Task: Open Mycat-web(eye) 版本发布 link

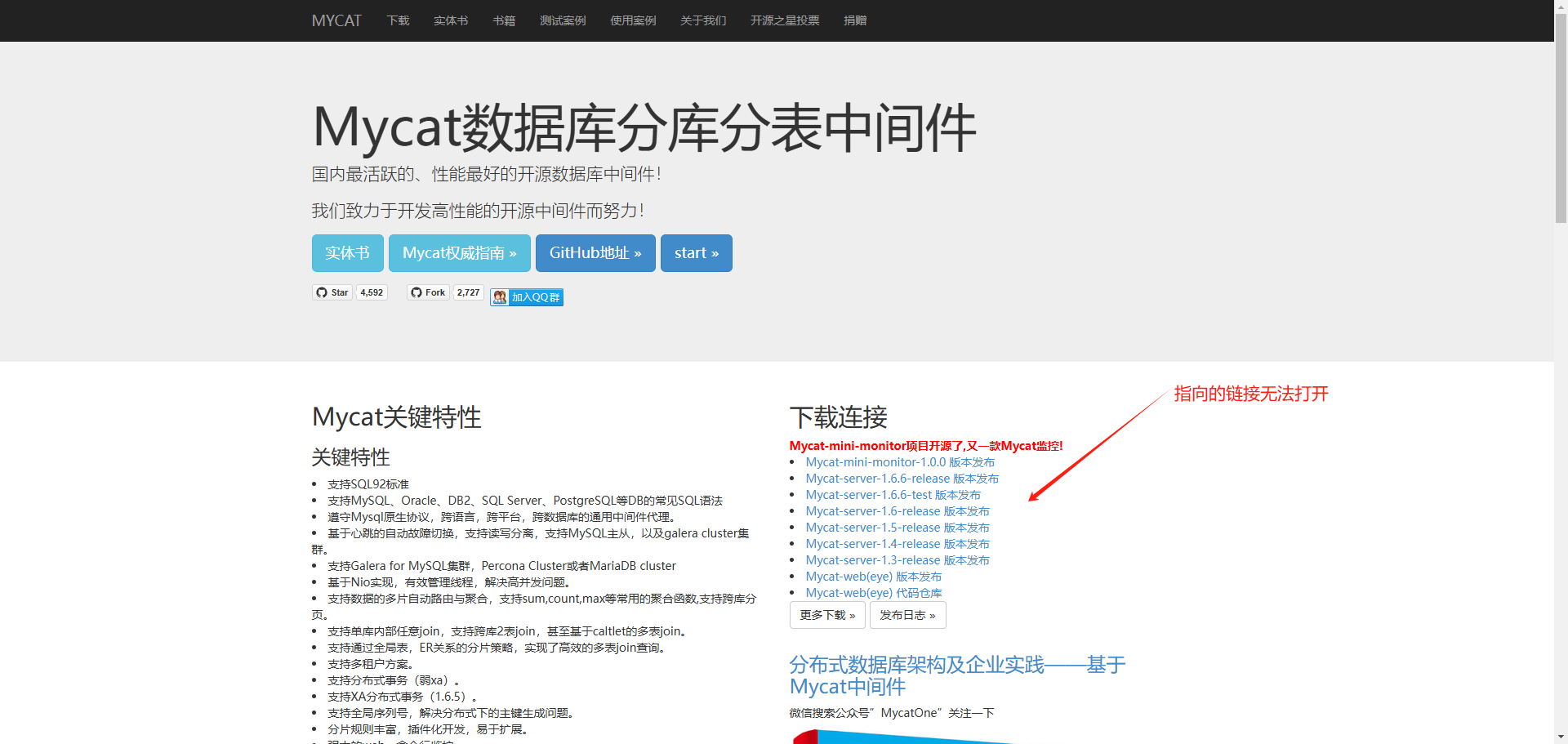Action: coord(874,577)
